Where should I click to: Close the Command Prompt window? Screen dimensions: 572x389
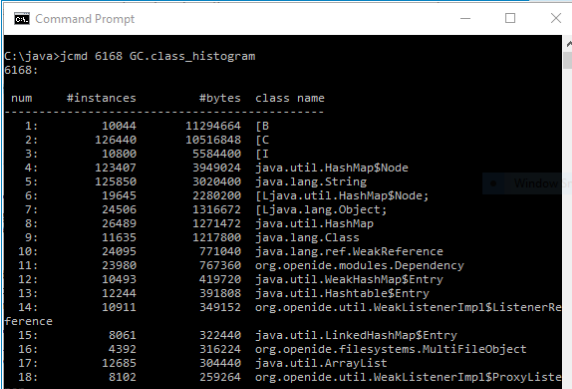(x=556, y=18)
